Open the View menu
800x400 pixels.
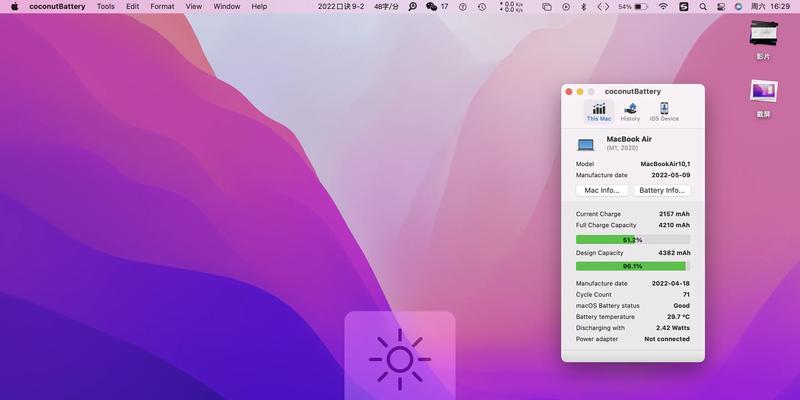click(x=193, y=7)
